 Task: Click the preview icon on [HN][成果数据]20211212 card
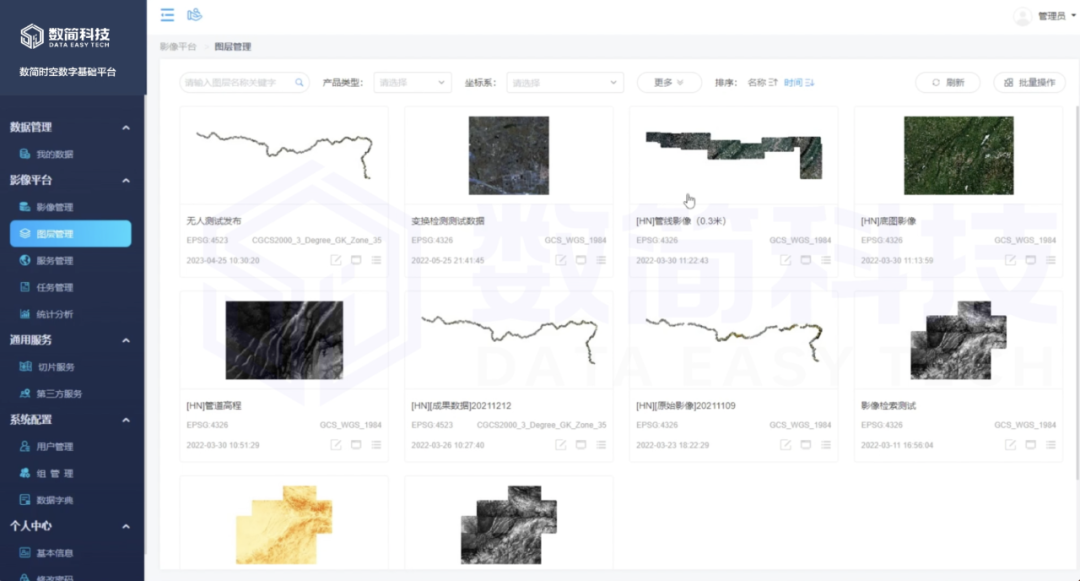pyautogui.click(x=581, y=445)
